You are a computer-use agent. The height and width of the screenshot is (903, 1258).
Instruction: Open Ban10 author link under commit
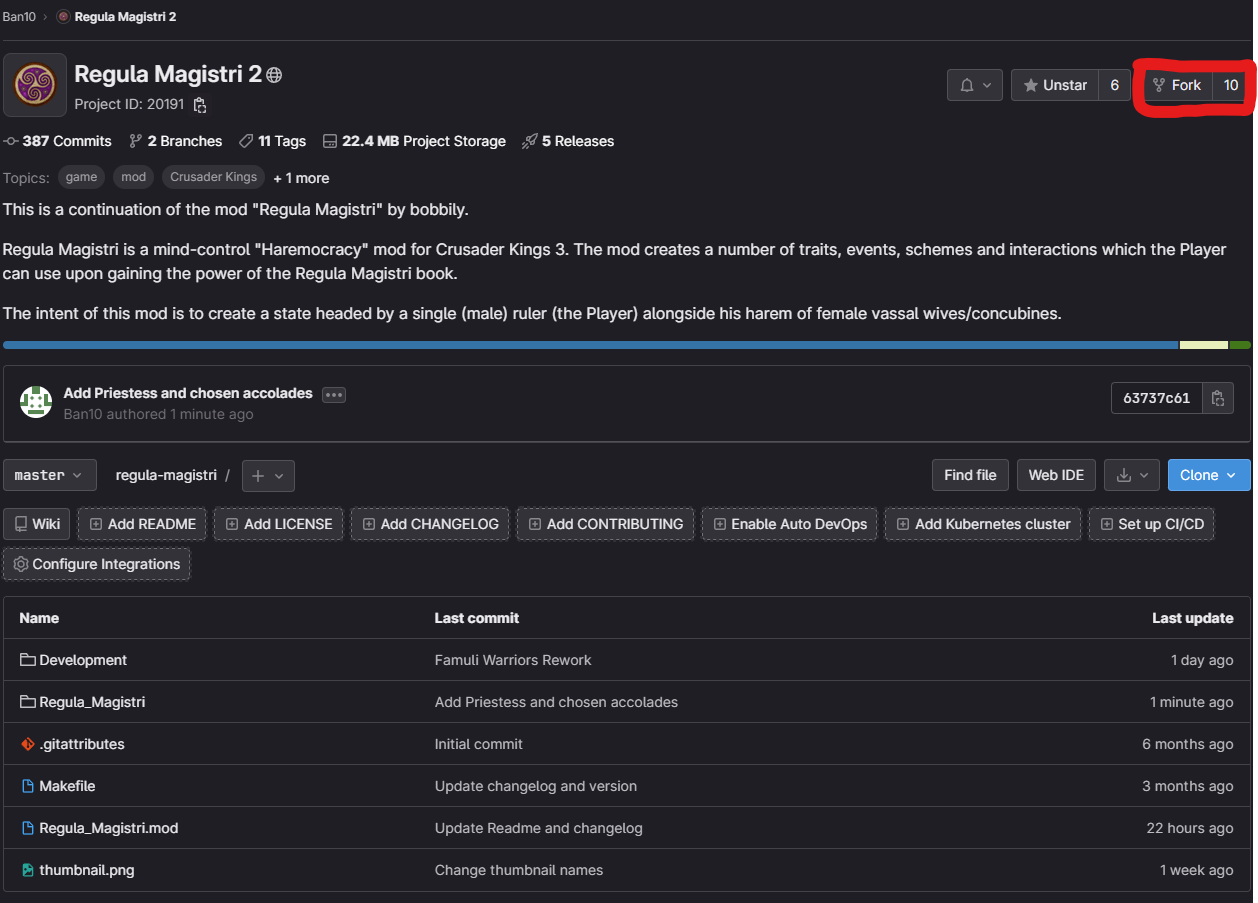click(83, 414)
